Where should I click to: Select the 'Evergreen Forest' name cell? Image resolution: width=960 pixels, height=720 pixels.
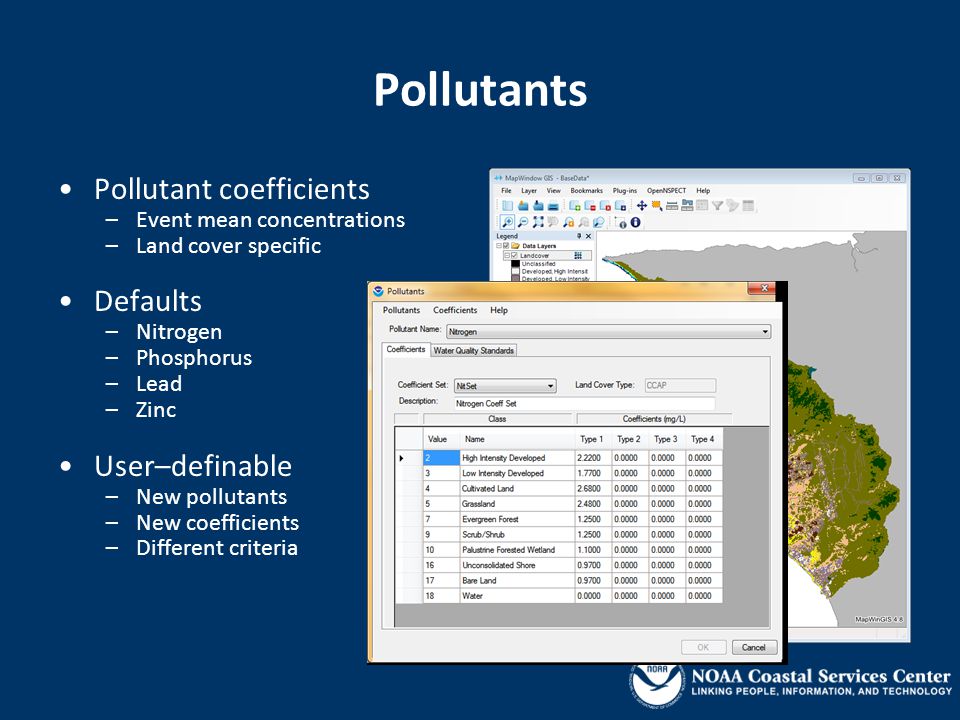pyautogui.click(x=517, y=519)
